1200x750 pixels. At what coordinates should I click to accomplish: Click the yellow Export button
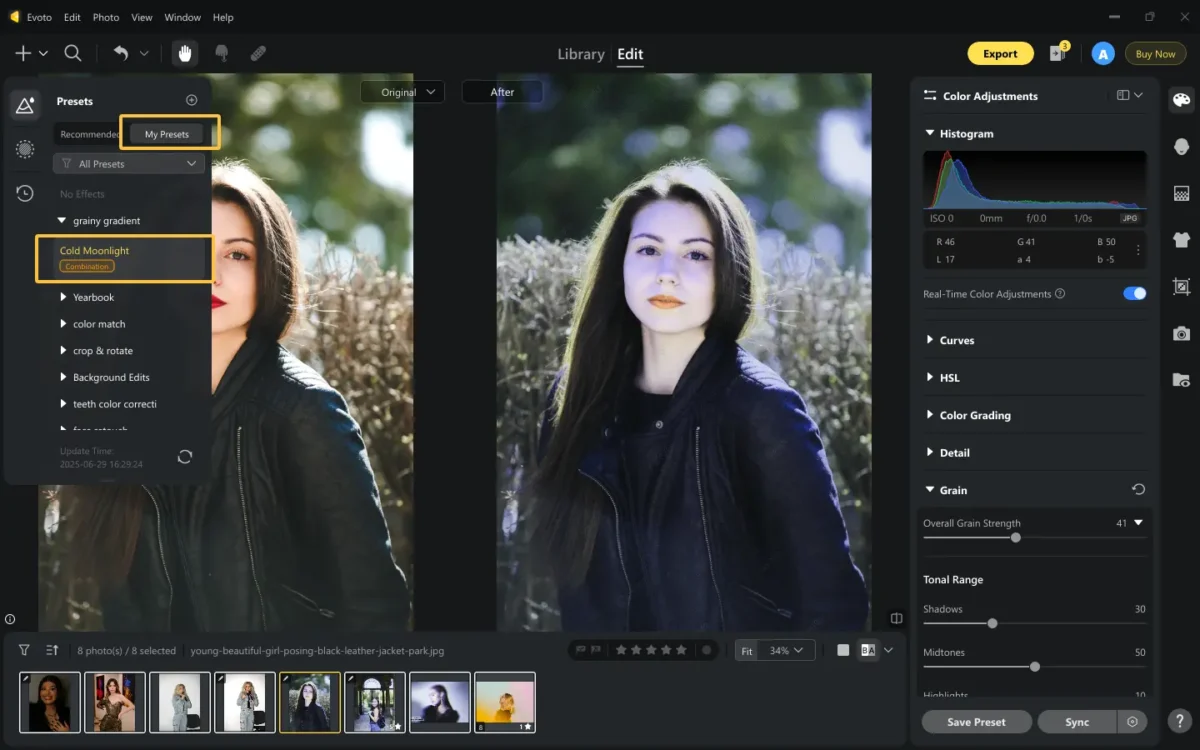click(1000, 54)
